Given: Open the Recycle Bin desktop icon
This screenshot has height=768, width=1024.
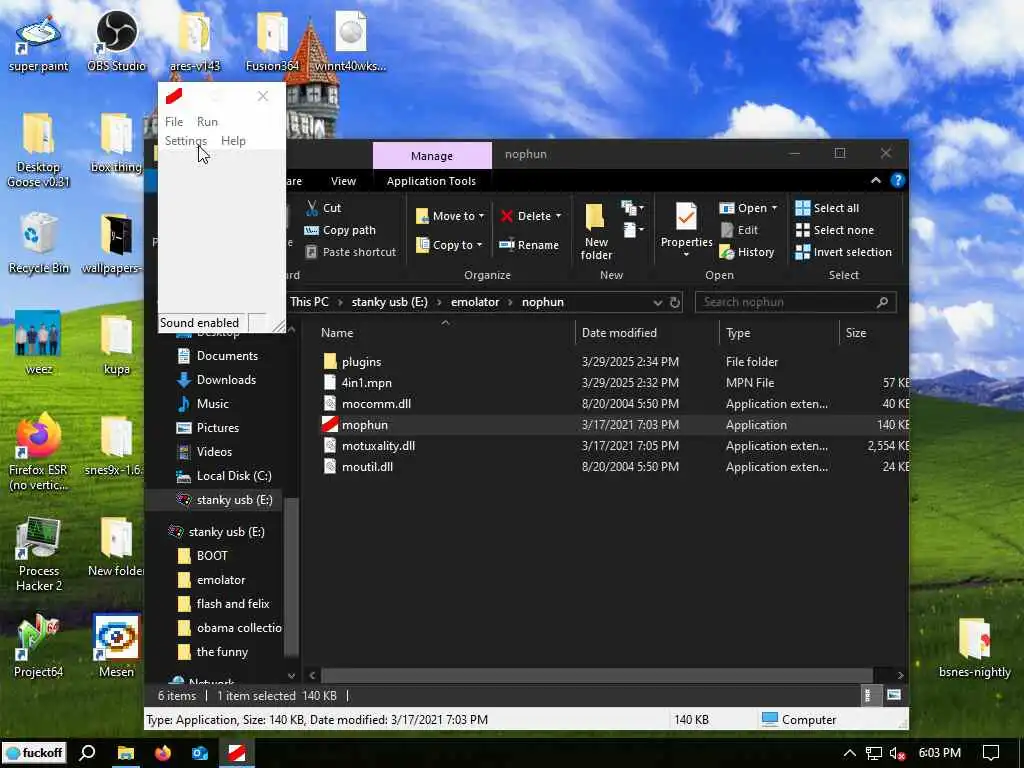Looking at the screenshot, I should pos(39,244).
